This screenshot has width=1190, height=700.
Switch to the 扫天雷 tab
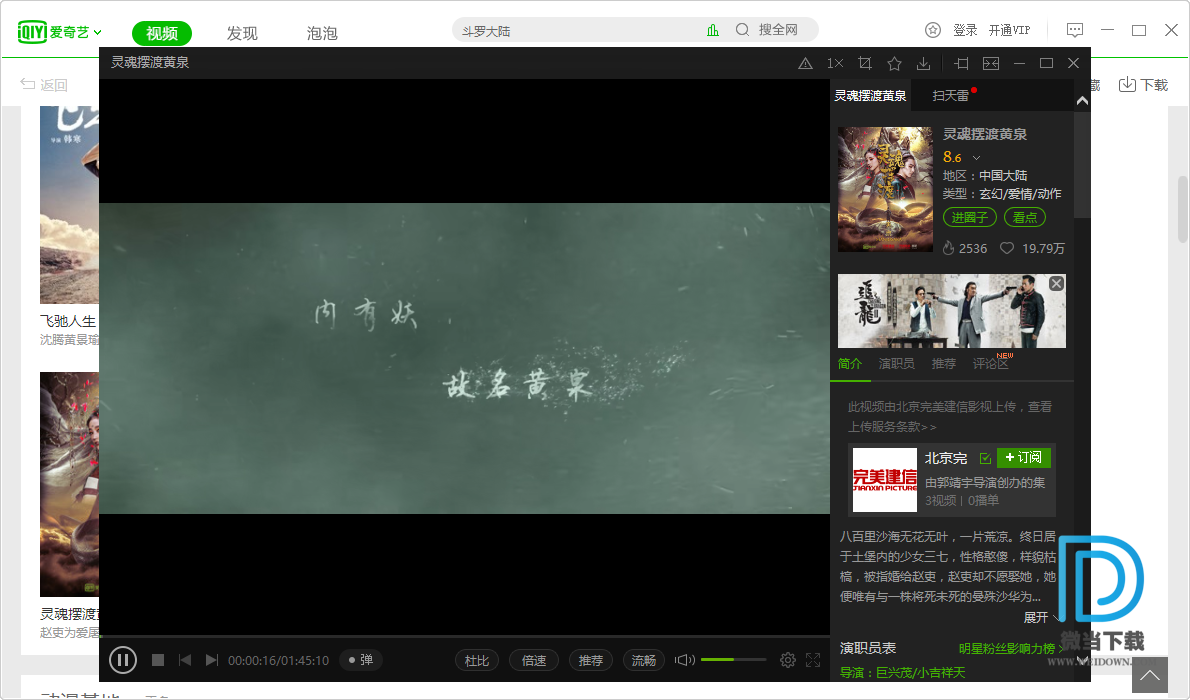click(950, 96)
